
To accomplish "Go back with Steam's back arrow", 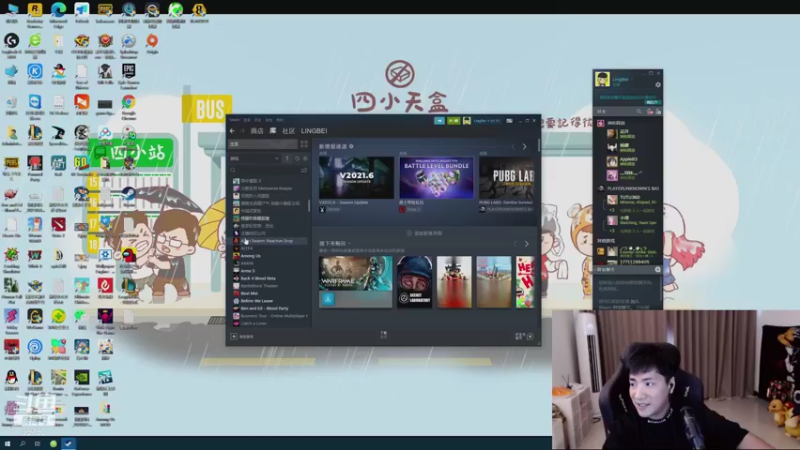I will tap(232, 131).
